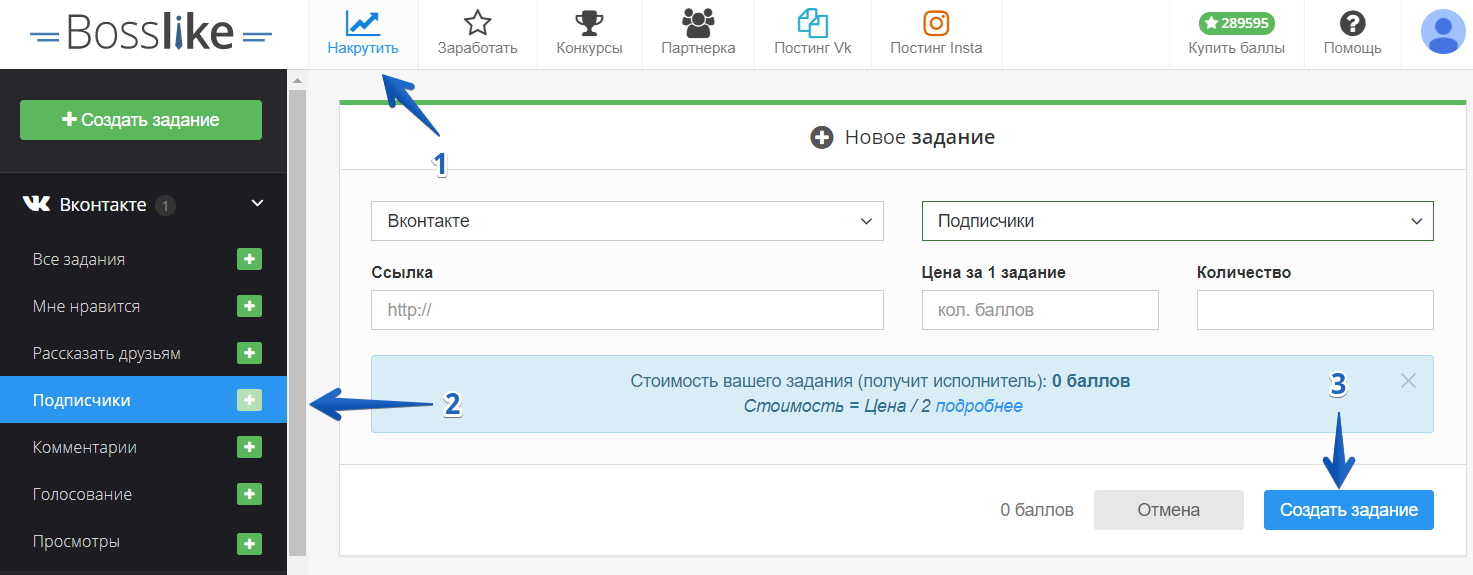Screen dimensions: 1473x575
Task: Select Мне нравится in sidebar
Action: pyautogui.click(x=86, y=306)
